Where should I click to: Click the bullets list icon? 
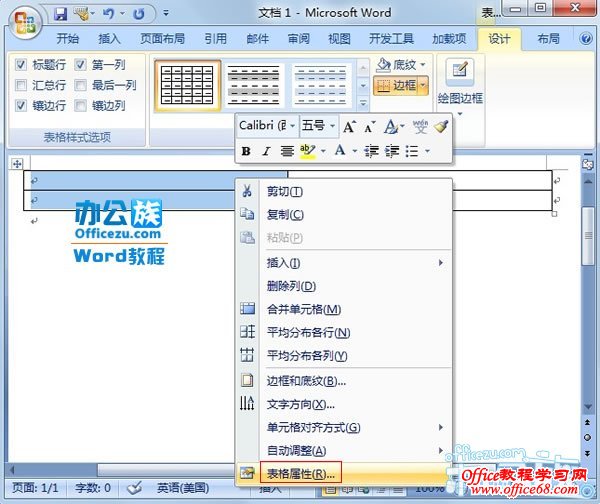[412, 151]
